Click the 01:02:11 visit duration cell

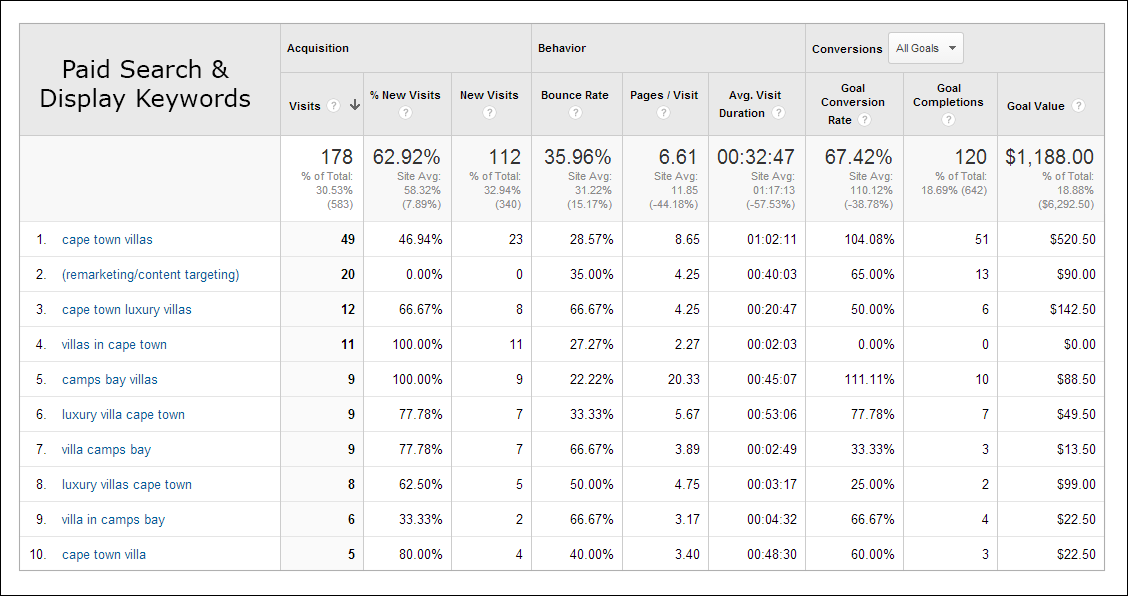(x=772, y=240)
